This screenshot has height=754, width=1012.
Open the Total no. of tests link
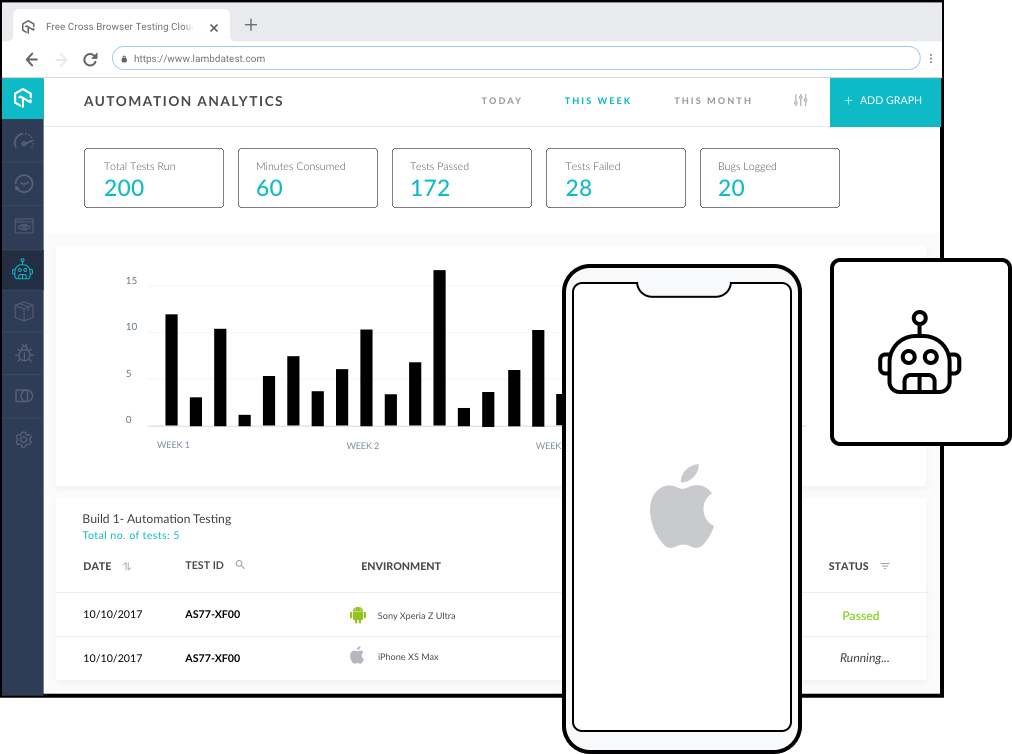click(131, 535)
